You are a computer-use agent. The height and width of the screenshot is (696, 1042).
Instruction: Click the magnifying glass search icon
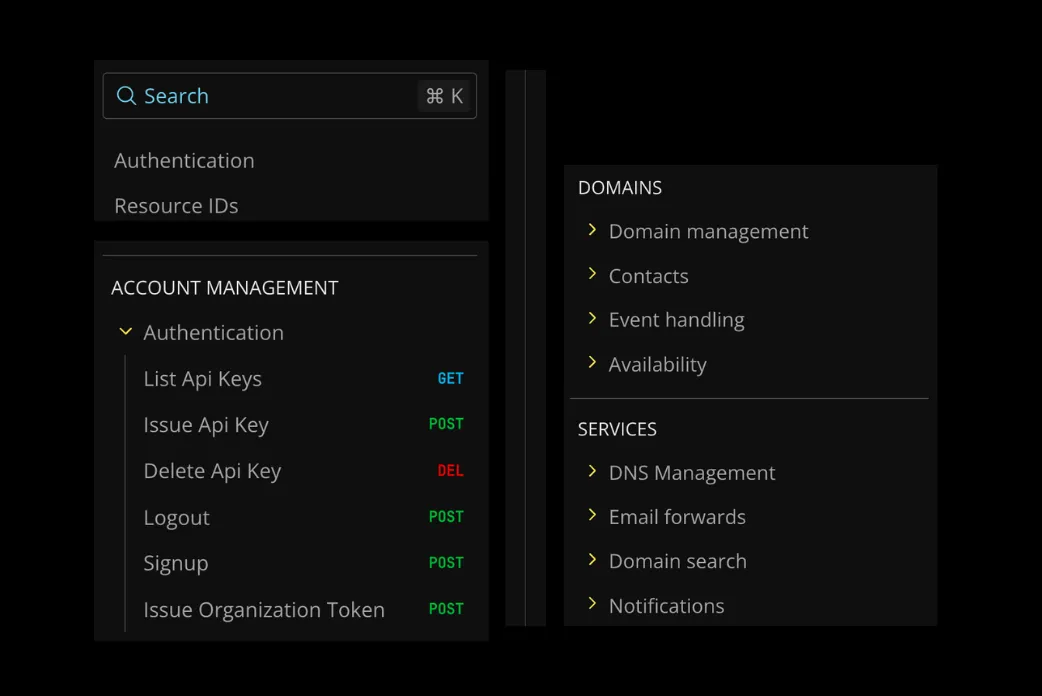[126, 96]
